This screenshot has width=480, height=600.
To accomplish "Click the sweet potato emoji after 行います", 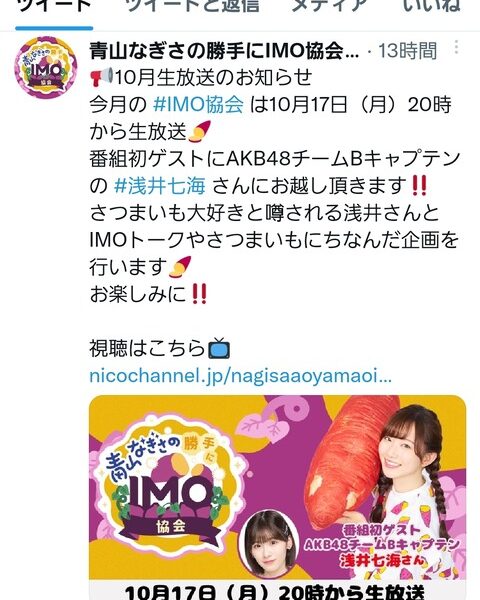I will click(180, 267).
